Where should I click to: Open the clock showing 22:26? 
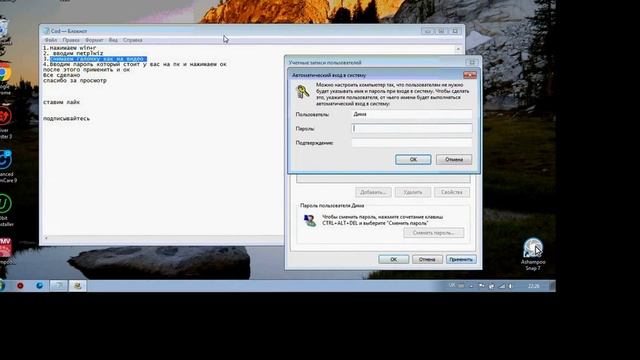click(533, 286)
